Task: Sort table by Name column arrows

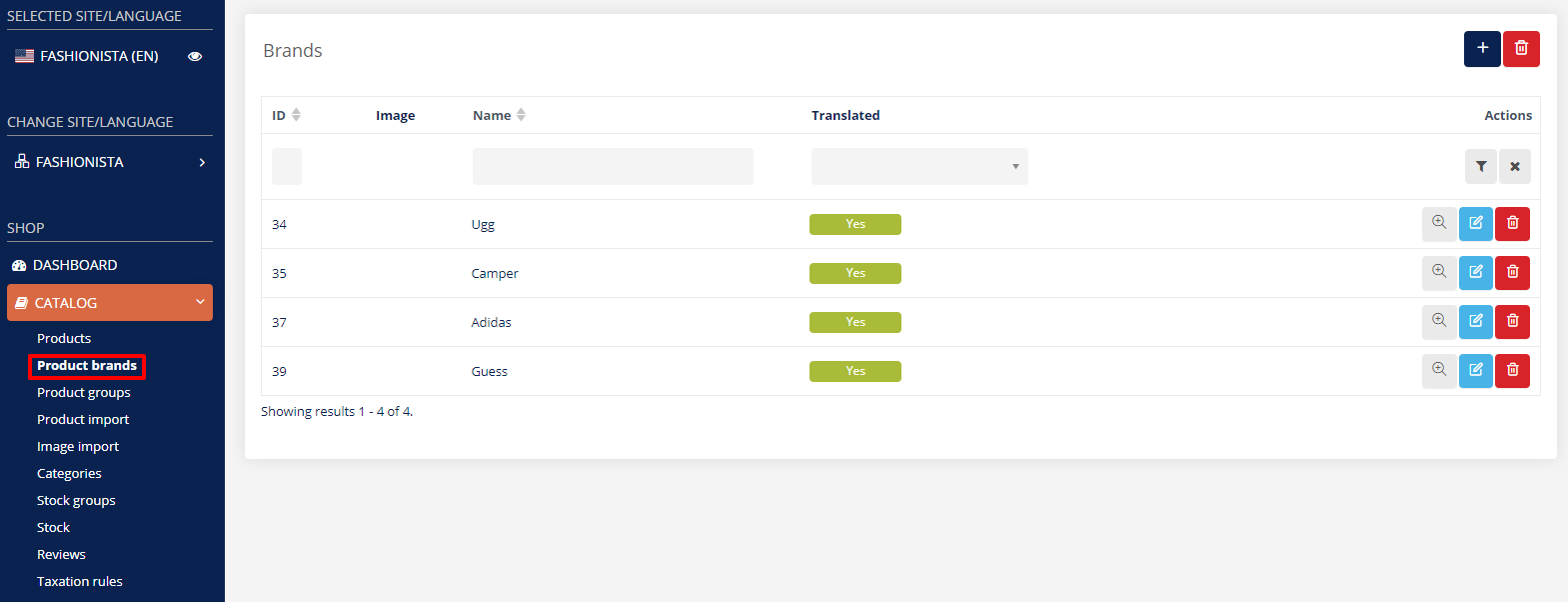Action: 521,115
